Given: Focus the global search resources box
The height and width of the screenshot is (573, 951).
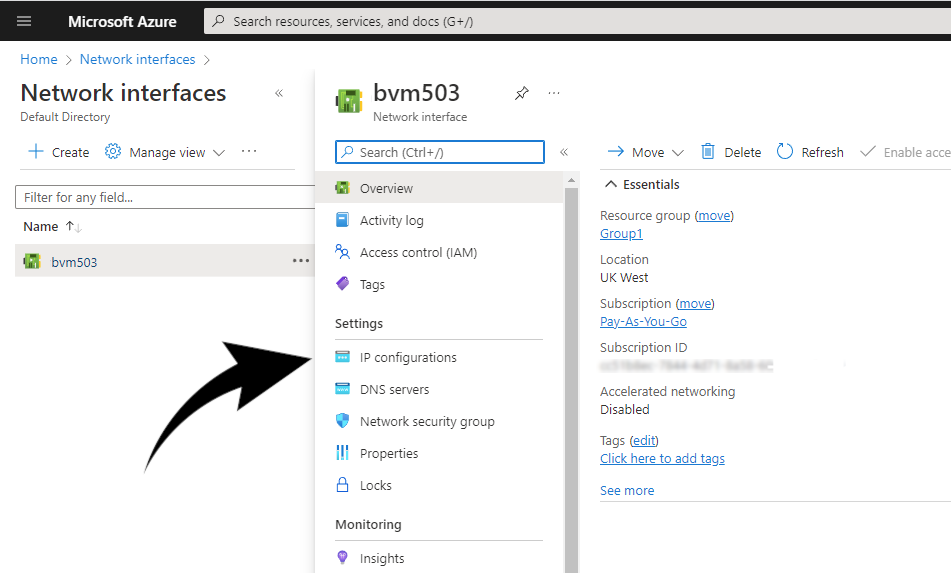Looking at the screenshot, I should 576,21.
